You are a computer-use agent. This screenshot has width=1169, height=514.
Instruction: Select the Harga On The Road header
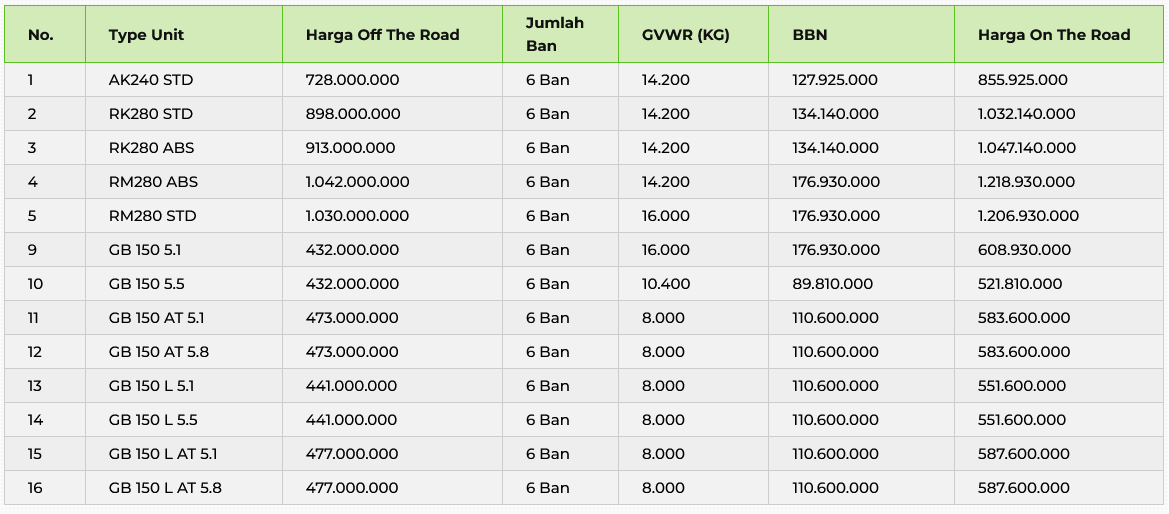click(1054, 35)
